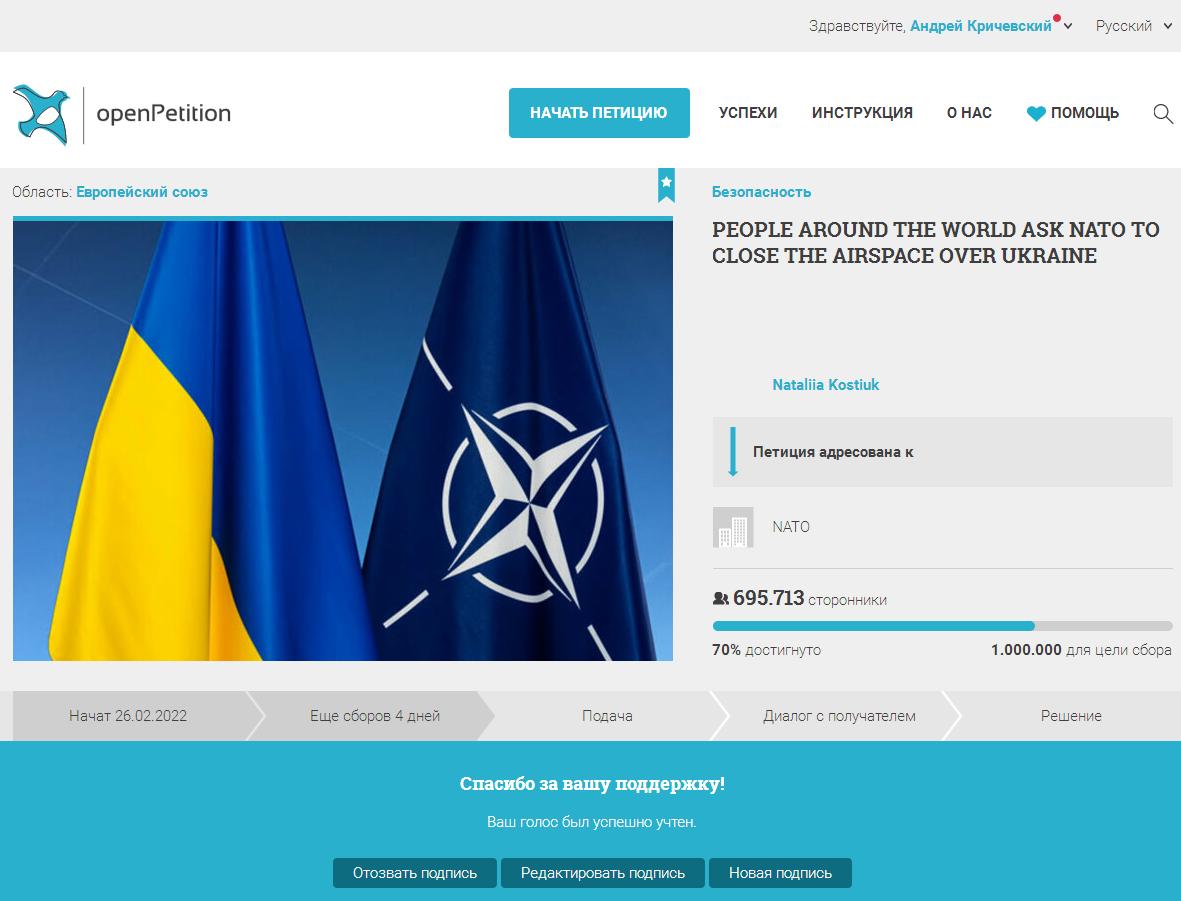Click the openPetition bird logo

(x=41, y=115)
